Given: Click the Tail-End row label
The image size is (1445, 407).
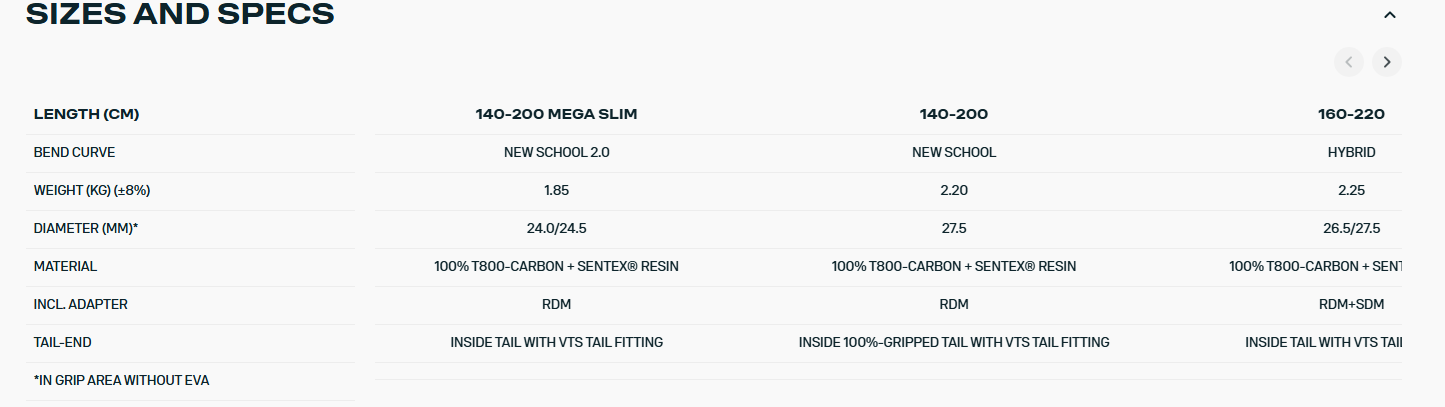Looking at the screenshot, I should click(x=62, y=342).
